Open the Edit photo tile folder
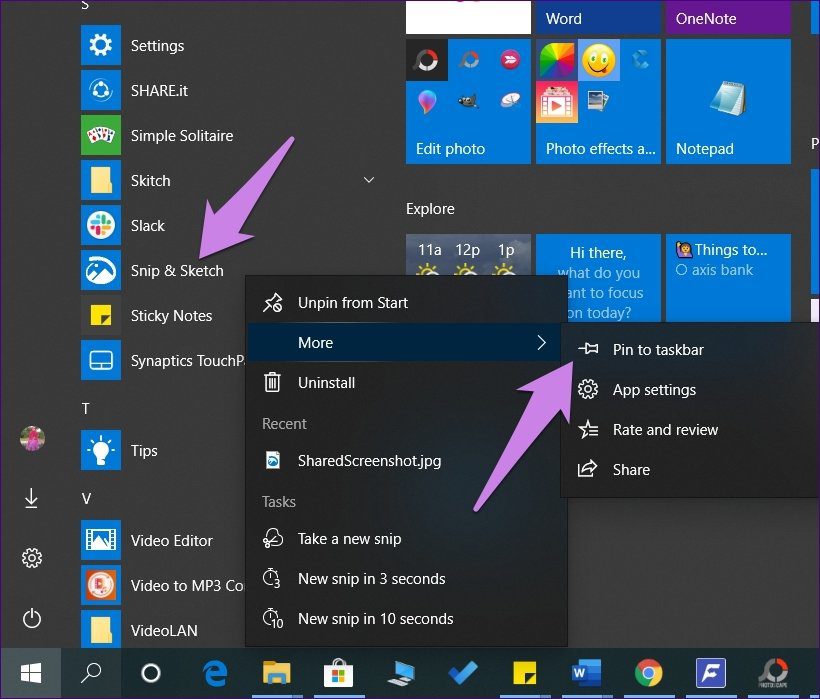The height and width of the screenshot is (699, 820). point(468,101)
